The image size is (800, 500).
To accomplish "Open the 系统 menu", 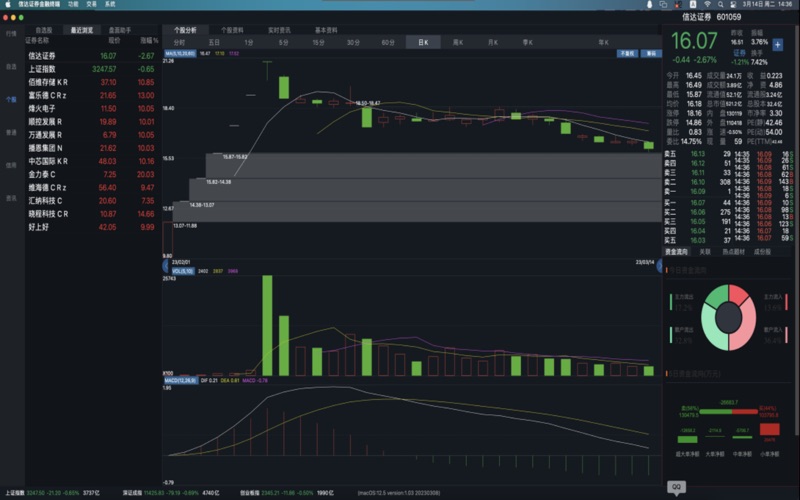I will pyautogui.click(x=110, y=4).
